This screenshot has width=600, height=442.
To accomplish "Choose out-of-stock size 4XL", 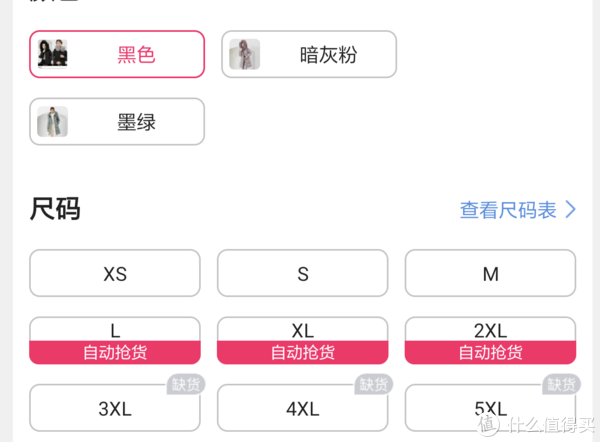I will [x=303, y=408].
